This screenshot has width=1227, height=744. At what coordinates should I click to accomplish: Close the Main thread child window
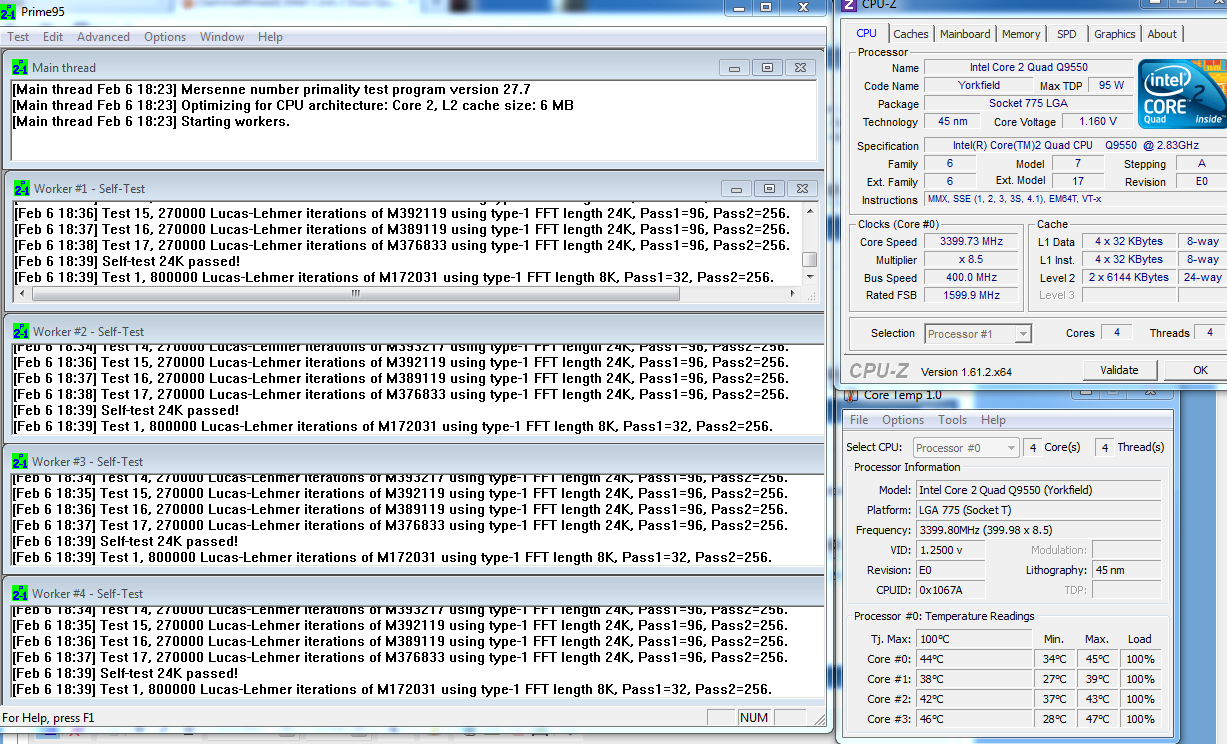[800, 68]
